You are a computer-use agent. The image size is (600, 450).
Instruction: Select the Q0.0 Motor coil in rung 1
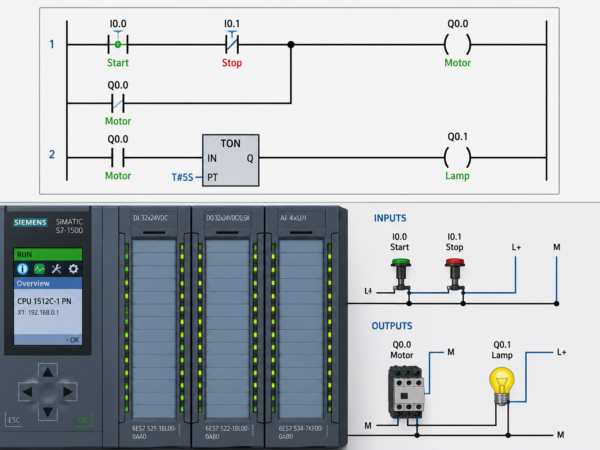457,44
